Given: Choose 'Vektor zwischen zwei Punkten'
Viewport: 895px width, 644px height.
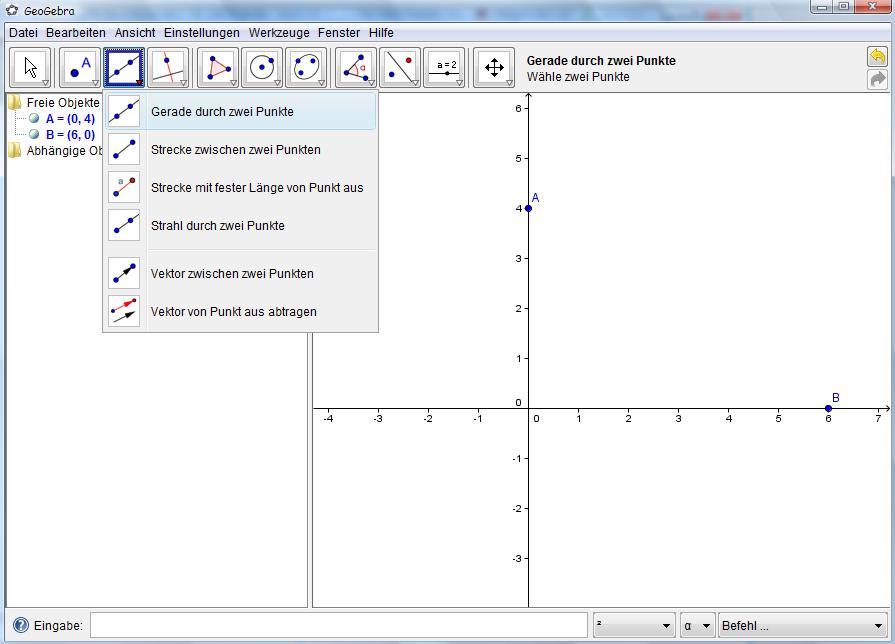Looking at the screenshot, I should coord(232,274).
